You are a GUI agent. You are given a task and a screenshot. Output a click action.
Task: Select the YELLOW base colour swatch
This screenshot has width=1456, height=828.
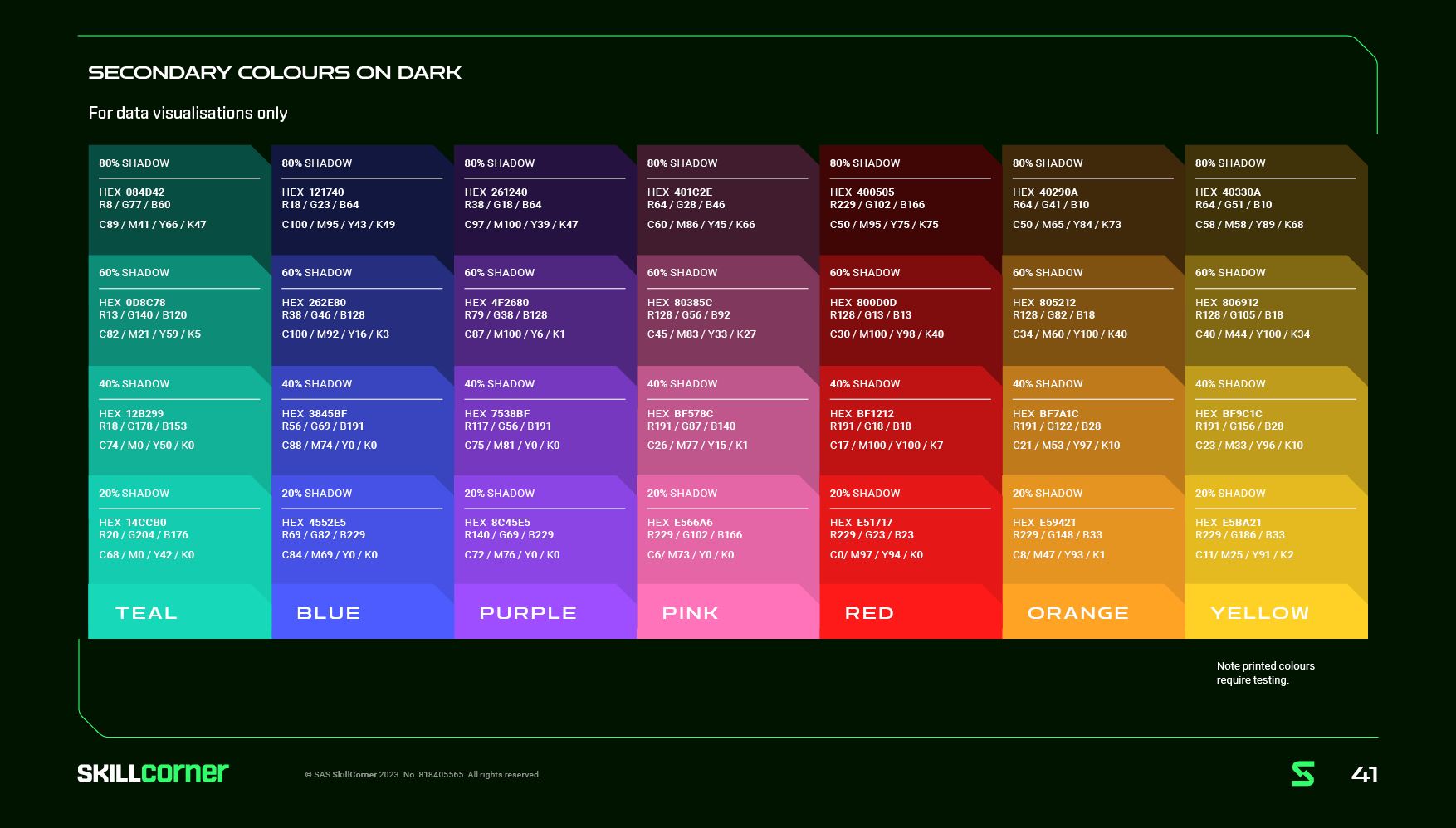click(1276, 611)
